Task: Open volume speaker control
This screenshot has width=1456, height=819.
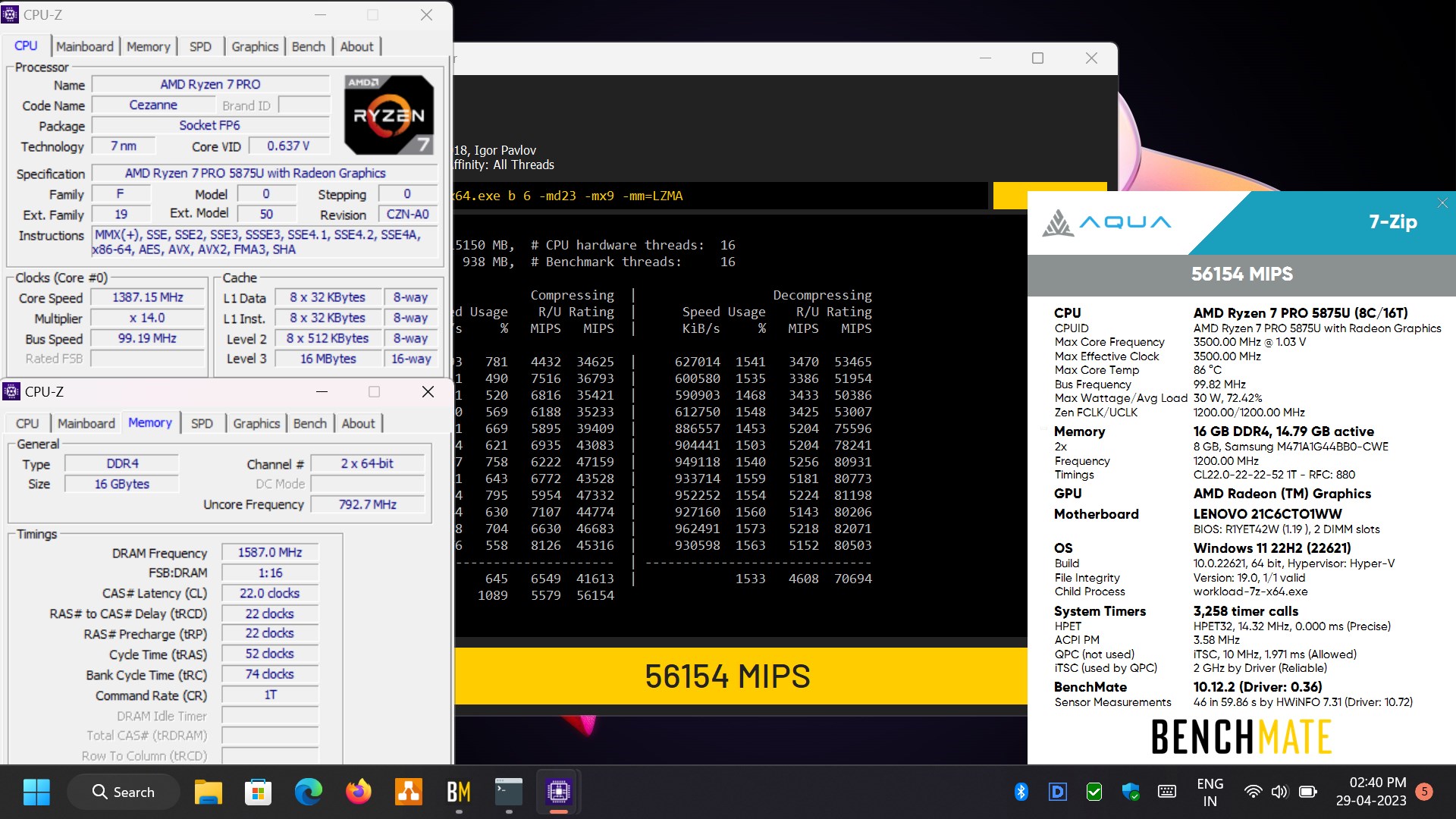Action: coord(1279,792)
